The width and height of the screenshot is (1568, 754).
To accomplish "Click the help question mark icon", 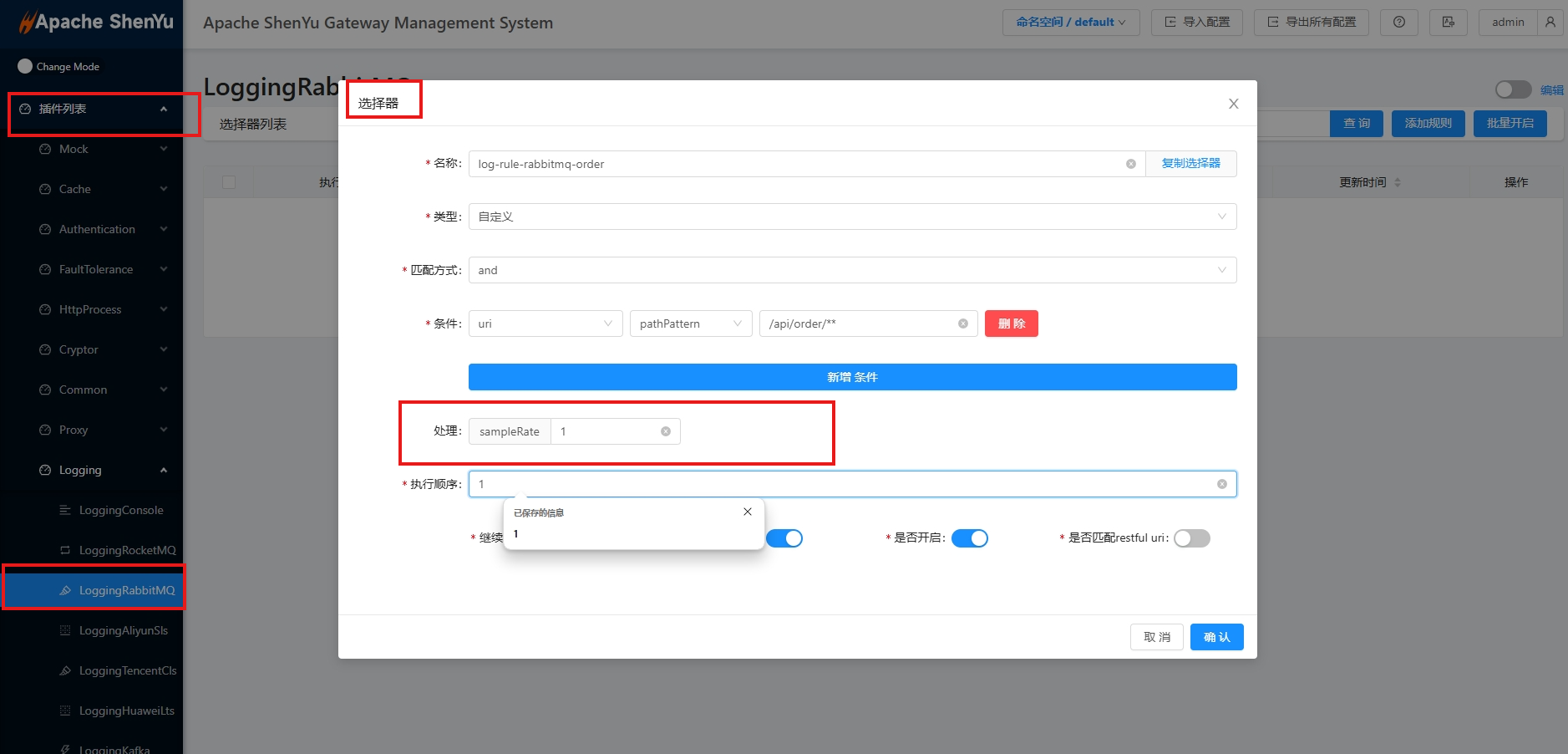I will [x=1398, y=23].
